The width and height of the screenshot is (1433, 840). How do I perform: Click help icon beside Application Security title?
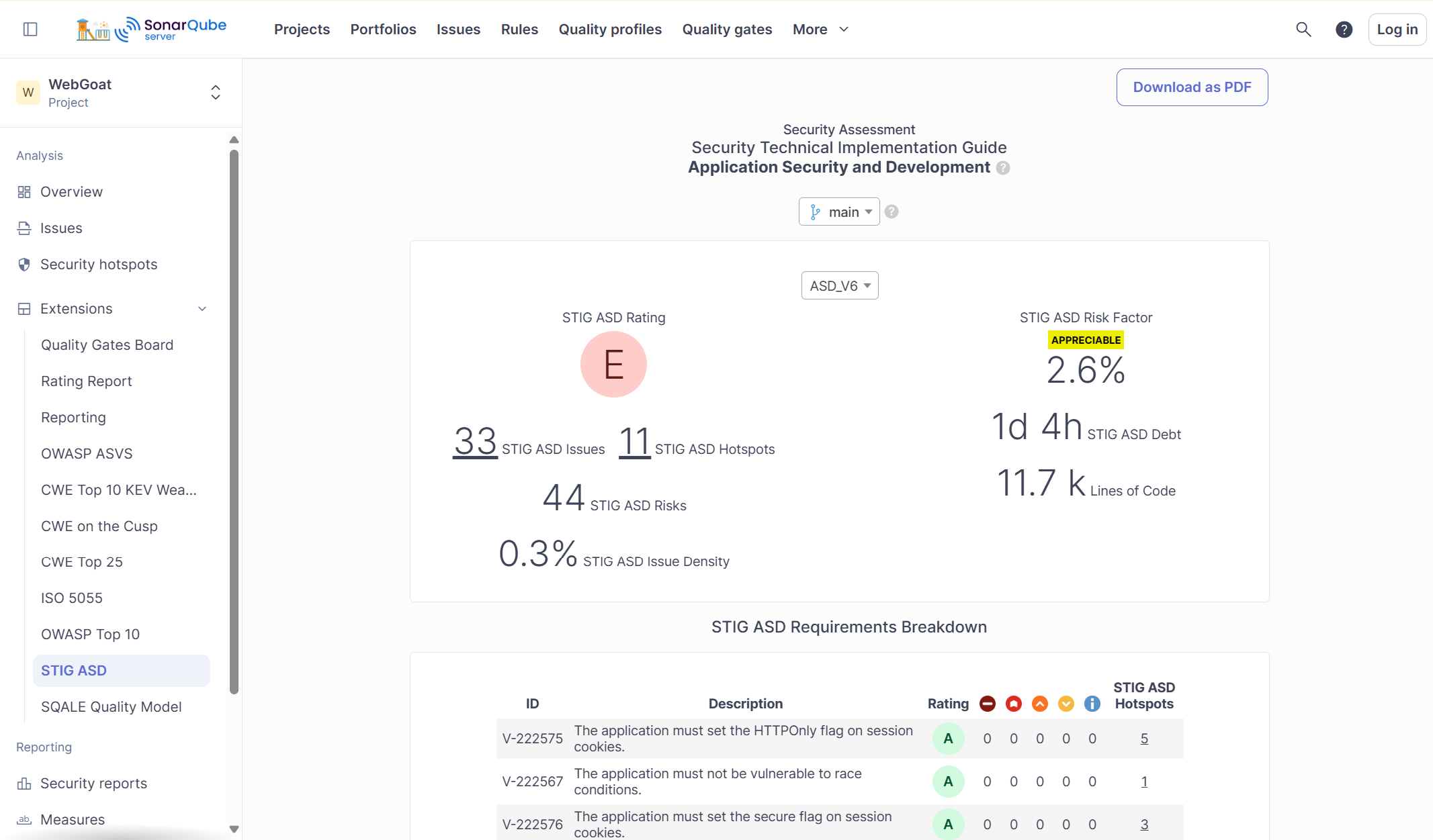(1002, 168)
